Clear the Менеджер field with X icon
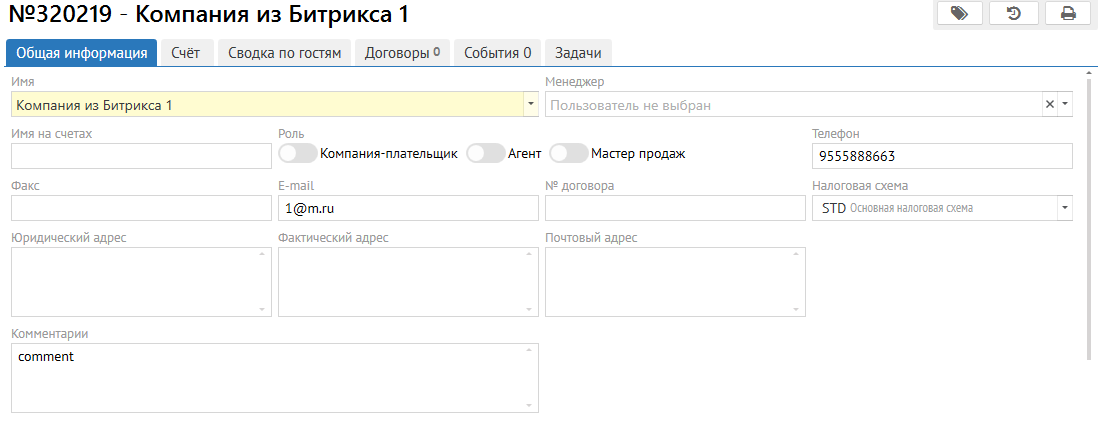Screen dimensions: 1105x423 [x=1049, y=104]
